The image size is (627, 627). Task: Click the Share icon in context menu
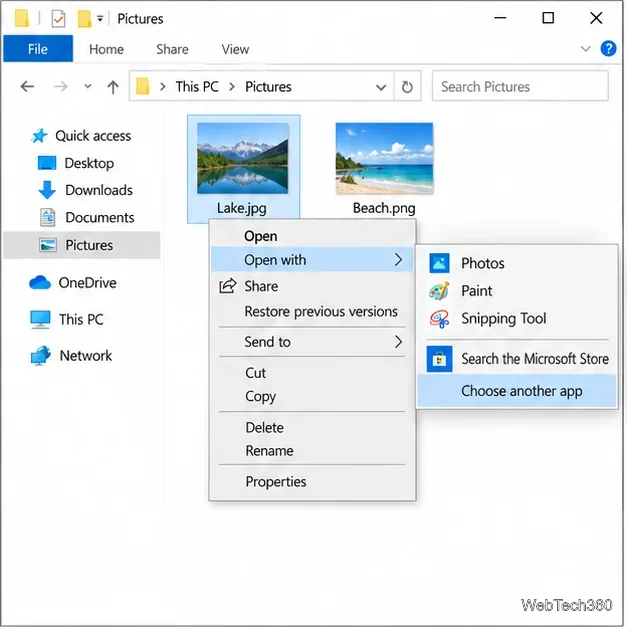[x=228, y=286]
